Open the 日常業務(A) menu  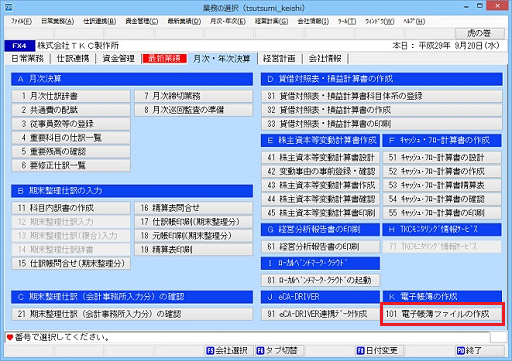point(58,21)
